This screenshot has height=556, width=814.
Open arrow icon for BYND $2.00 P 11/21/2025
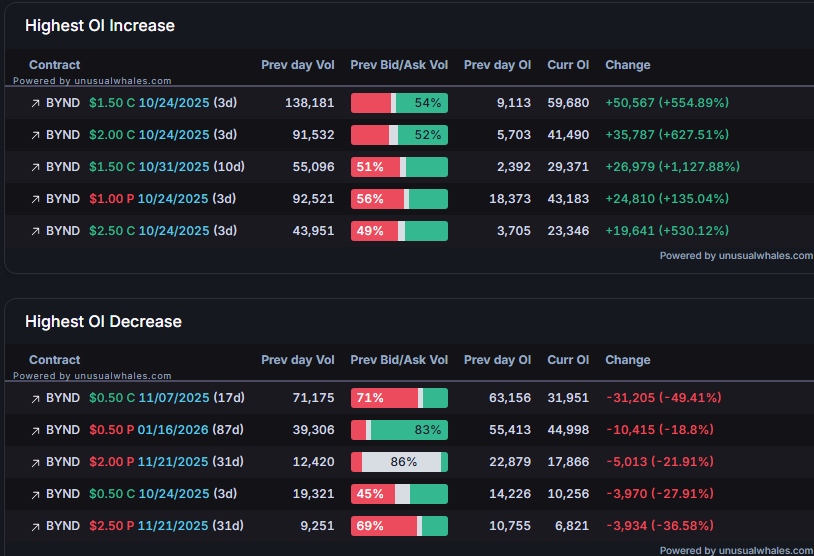coord(35,463)
